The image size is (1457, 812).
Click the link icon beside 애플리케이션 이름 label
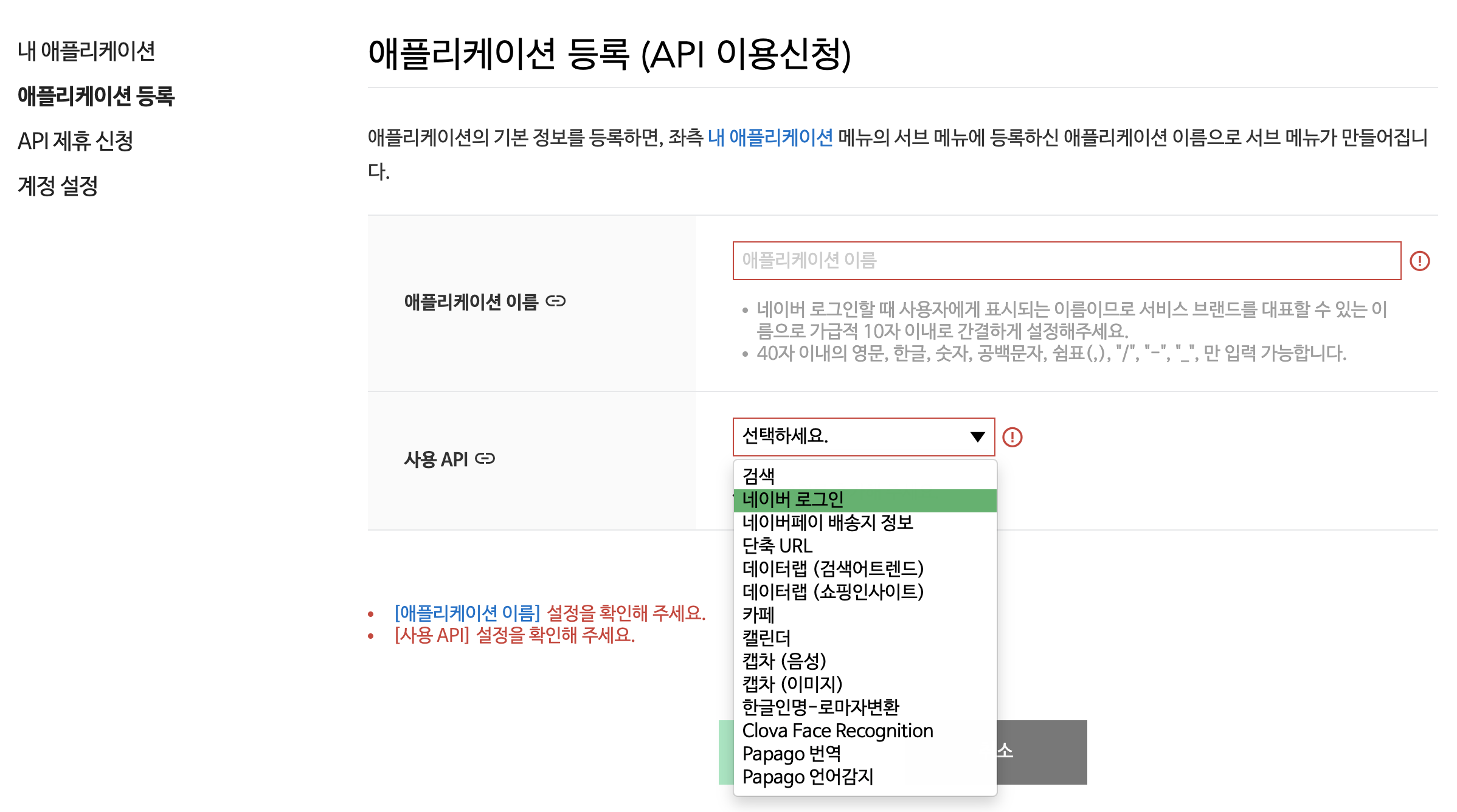tap(555, 301)
